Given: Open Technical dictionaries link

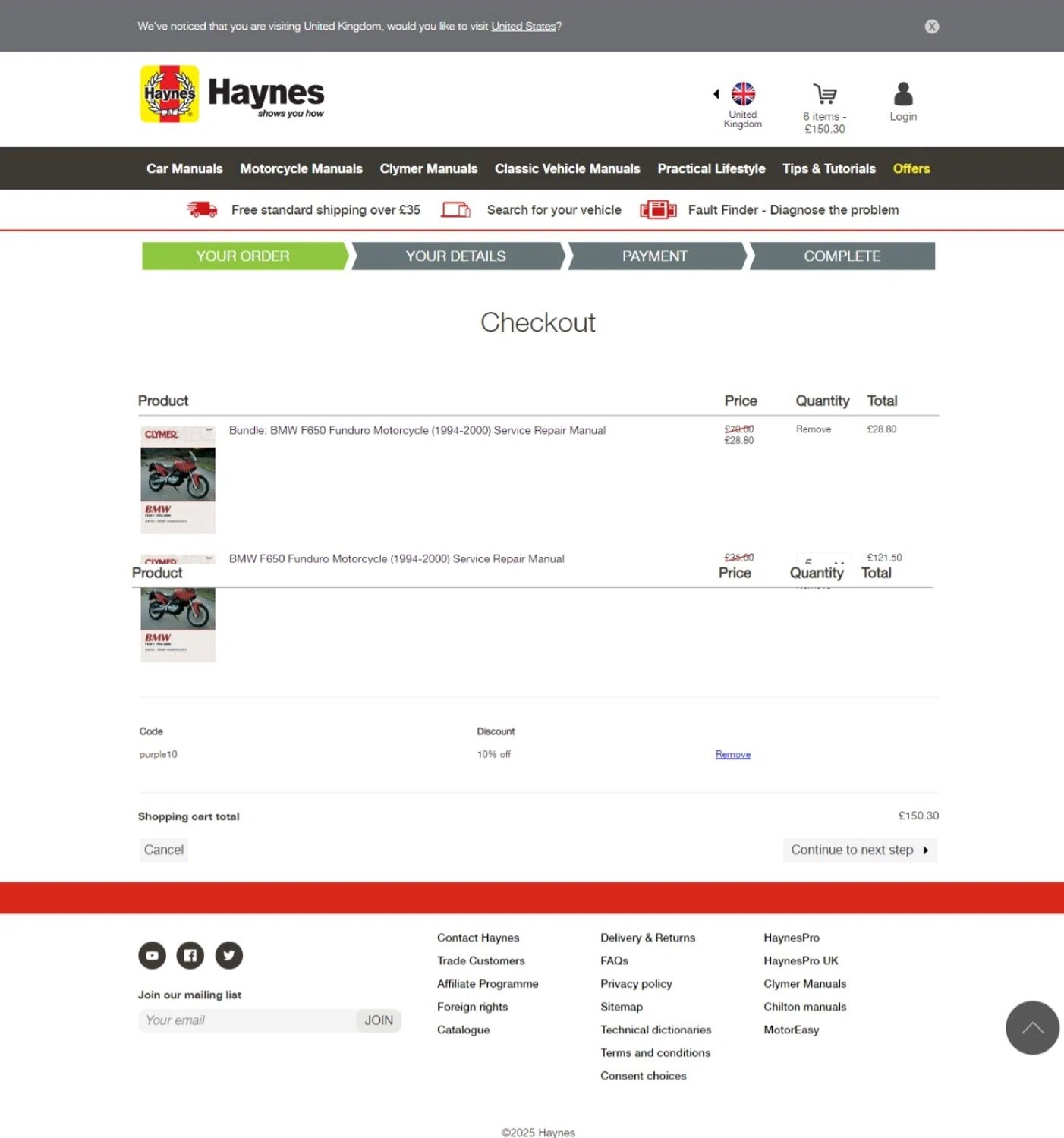Looking at the screenshot, I should [656, 1030].
